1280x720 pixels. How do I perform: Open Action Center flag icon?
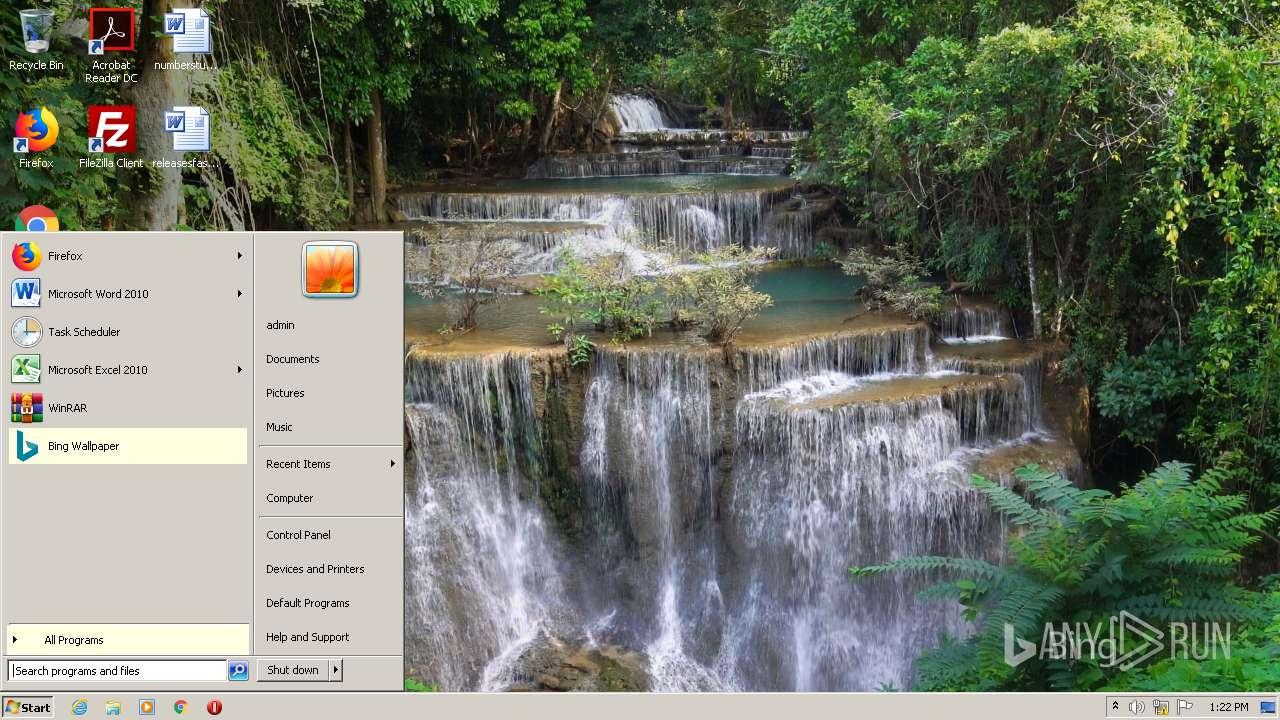pyautogui.click(x=1185, y=707)
